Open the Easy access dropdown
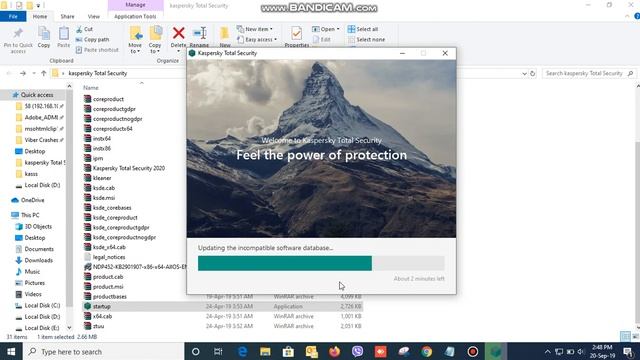 point(257,40)
